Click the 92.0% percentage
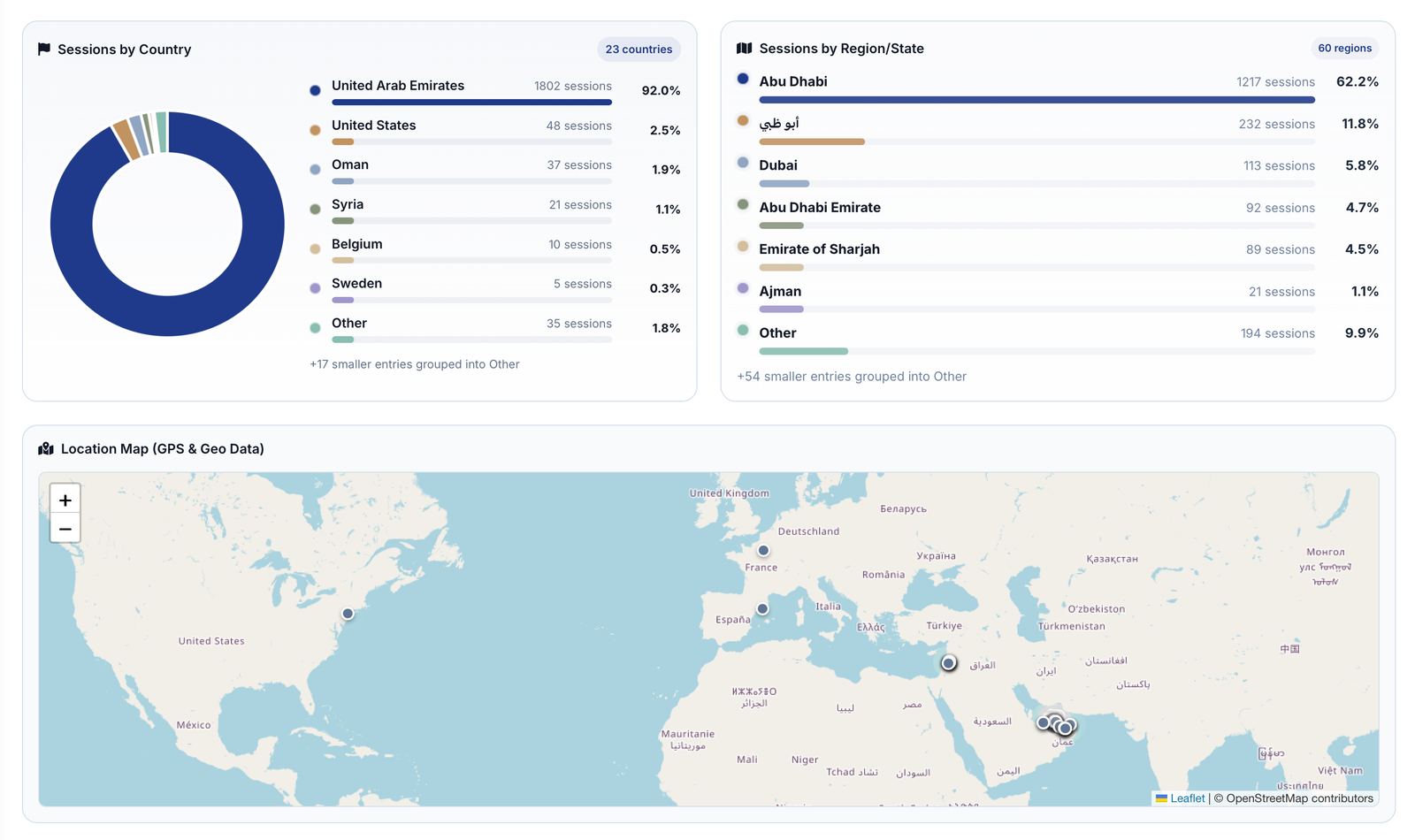 tap(661, 90)
